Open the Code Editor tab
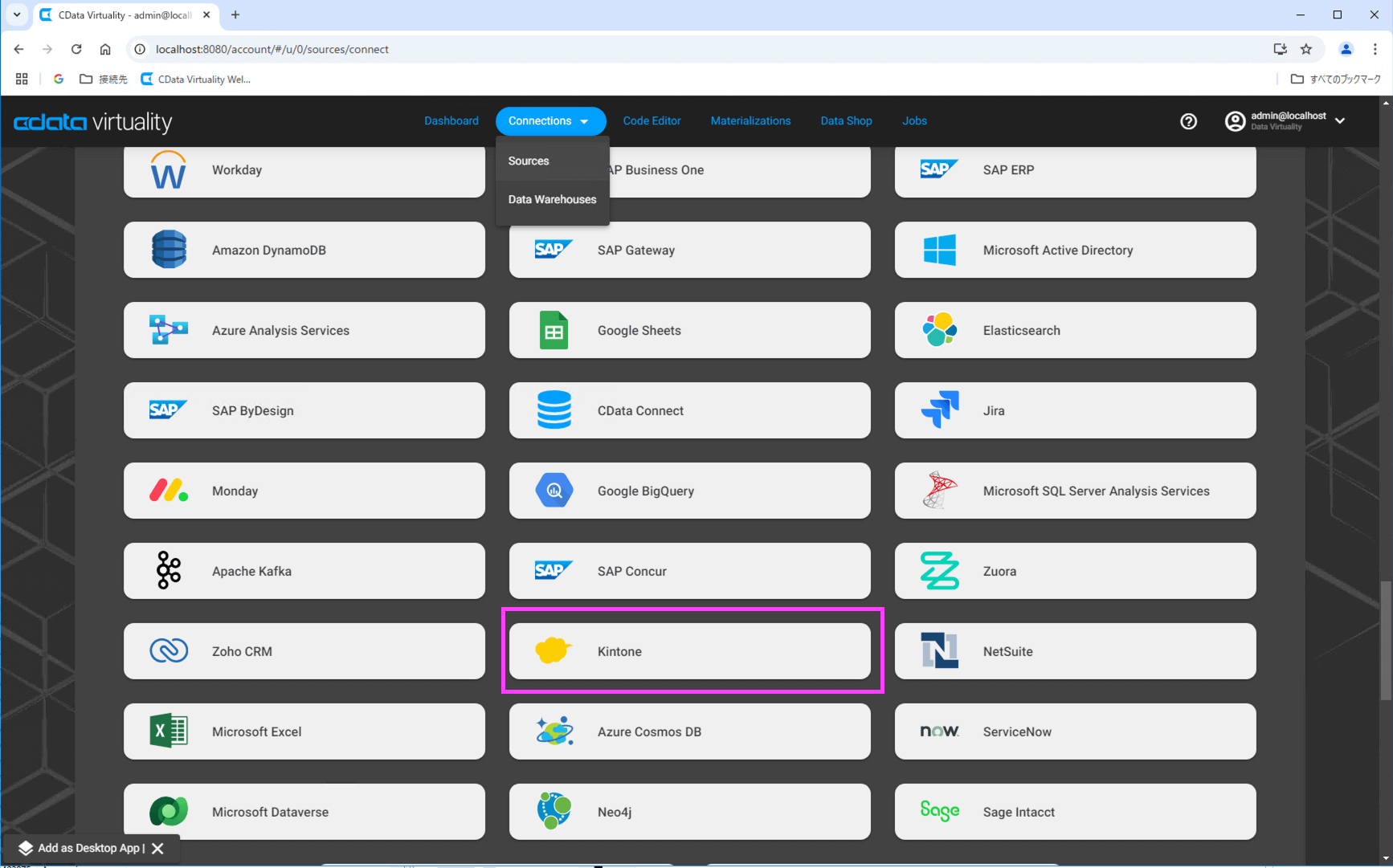Image resolution: width=1393 pixels, height=868 pixels. click(x=652, y=121)
